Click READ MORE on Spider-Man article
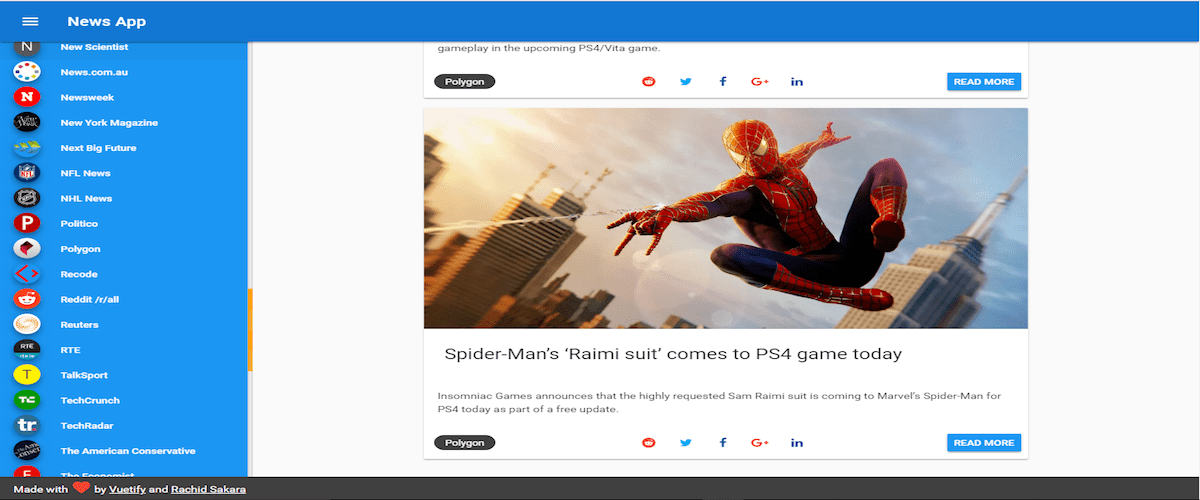Screen dimensions: 1200x500 coord(984,442)
